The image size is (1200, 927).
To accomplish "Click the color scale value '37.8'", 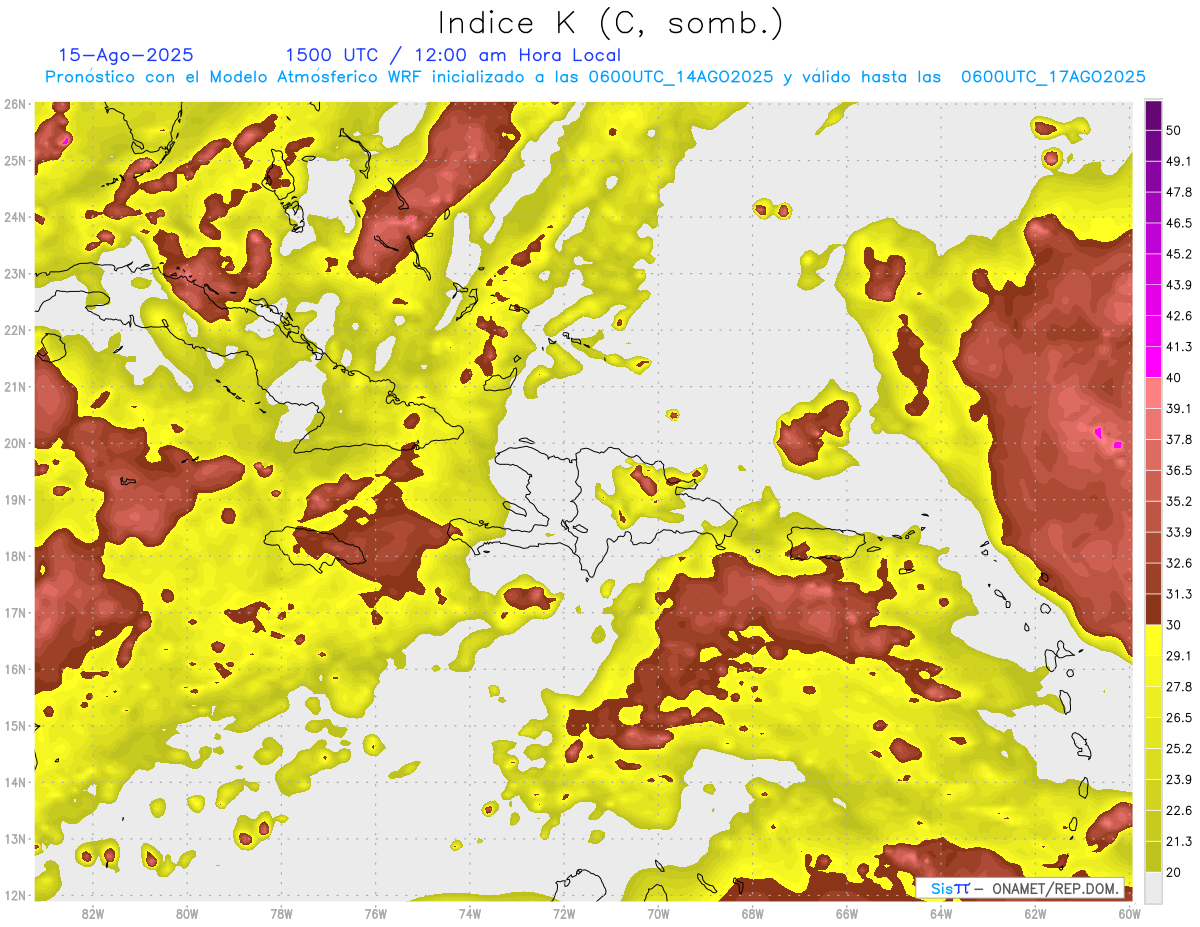I will tap(1178, 439).
